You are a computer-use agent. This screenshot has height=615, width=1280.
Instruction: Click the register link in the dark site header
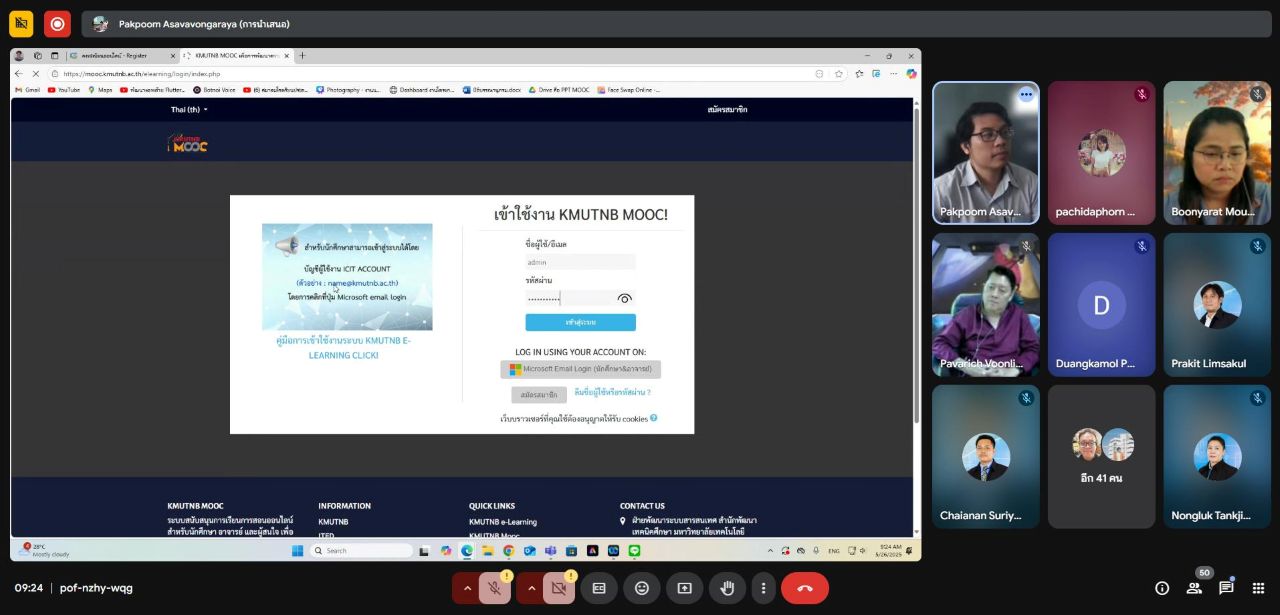click(727, 109)
